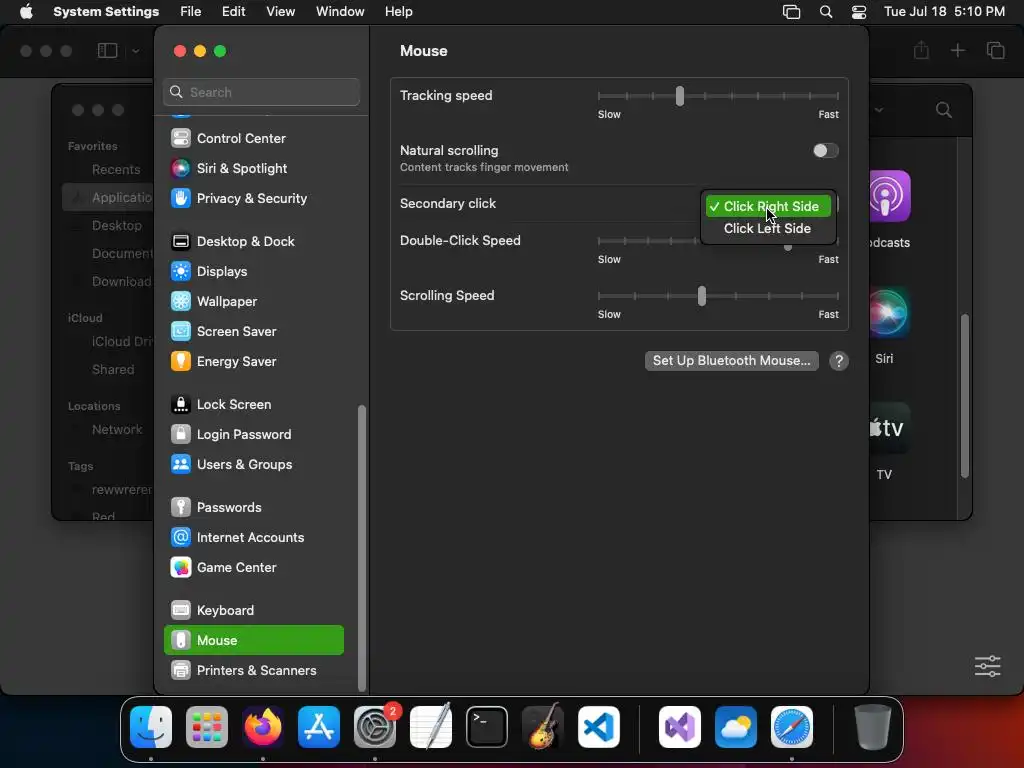Open the File menu
The width and height of the screenshot is (1024, 768).
191,12
